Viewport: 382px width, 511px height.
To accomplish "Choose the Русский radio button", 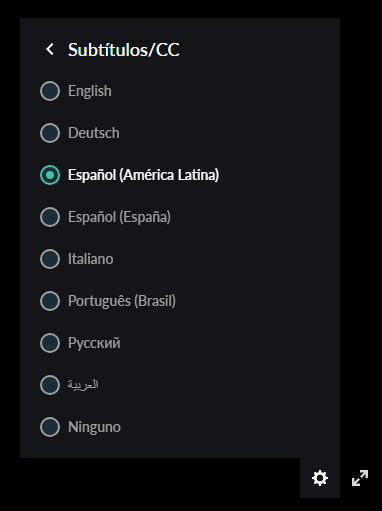I will tap(50, 343).
